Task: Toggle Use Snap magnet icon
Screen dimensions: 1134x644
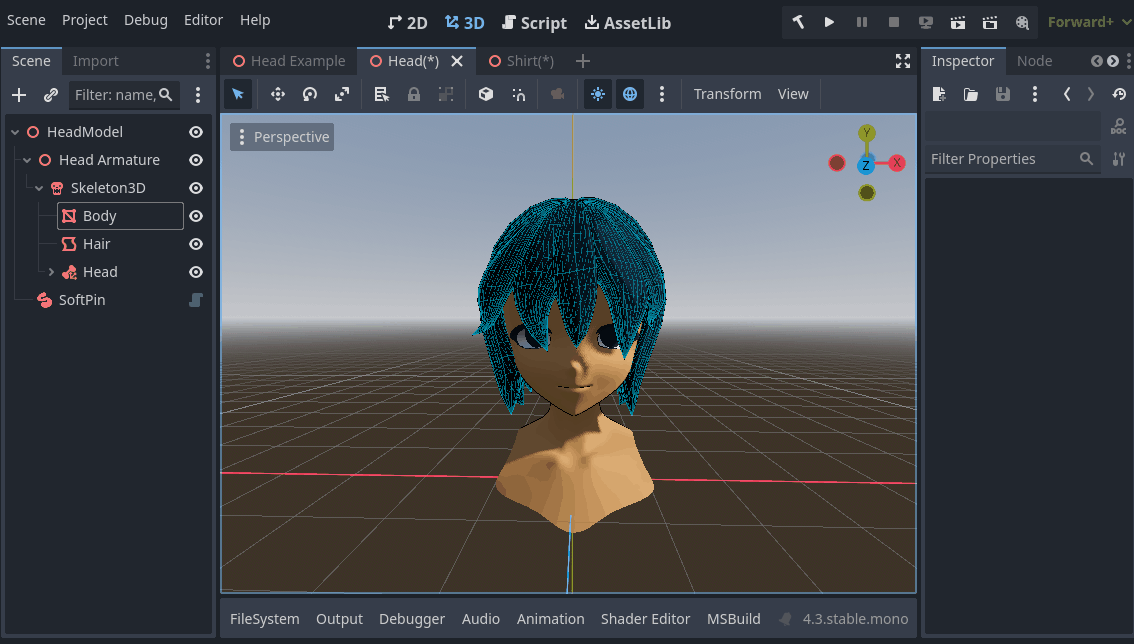Action: point(519,94)
